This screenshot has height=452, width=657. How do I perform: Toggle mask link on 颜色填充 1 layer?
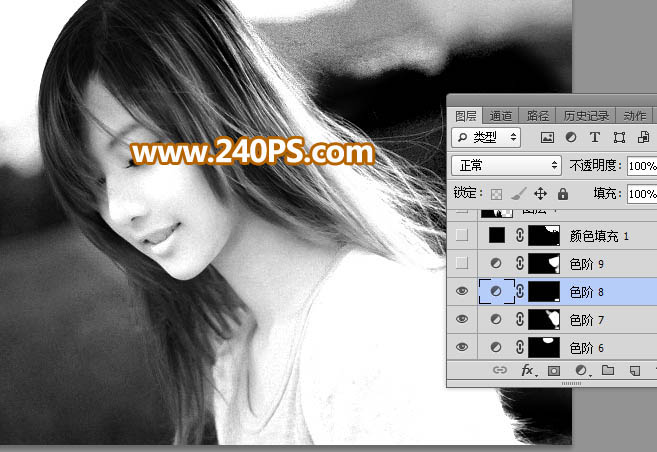point(520,235)
